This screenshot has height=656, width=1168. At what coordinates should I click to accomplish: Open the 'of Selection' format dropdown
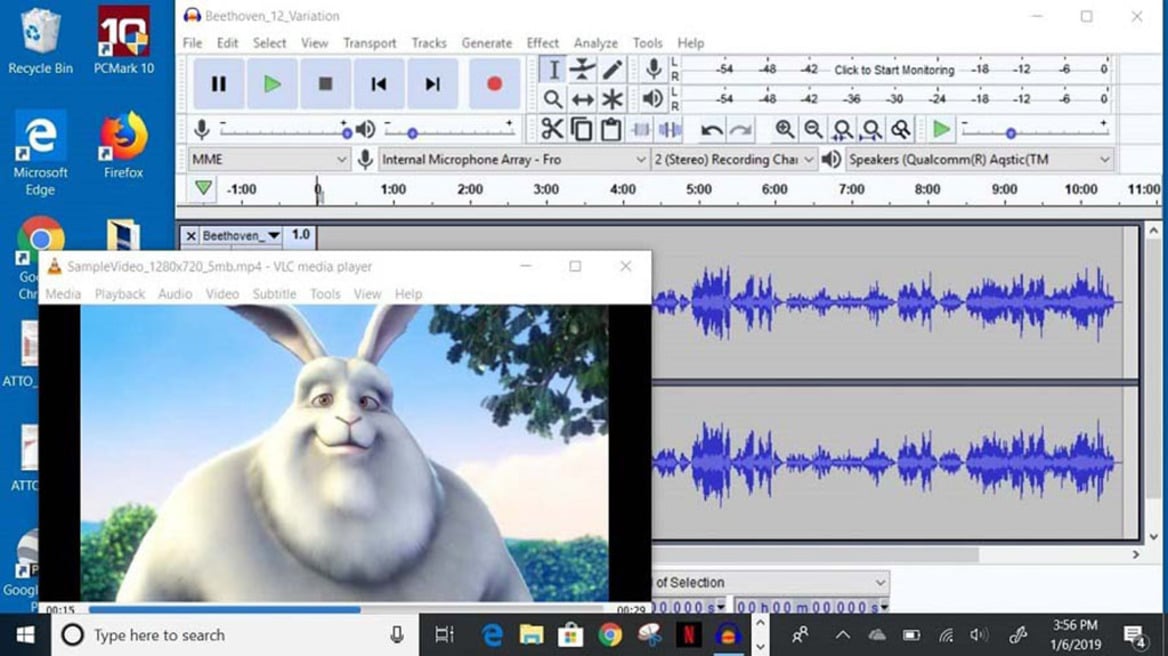coord(769,582)
